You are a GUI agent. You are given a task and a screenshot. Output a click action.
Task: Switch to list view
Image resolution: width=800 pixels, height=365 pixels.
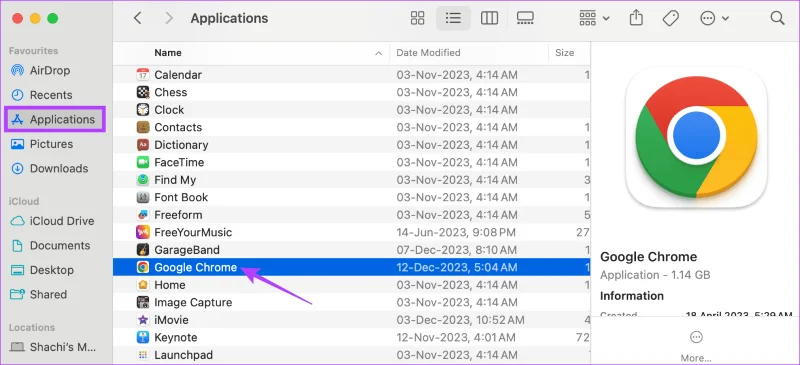point(453,18)
